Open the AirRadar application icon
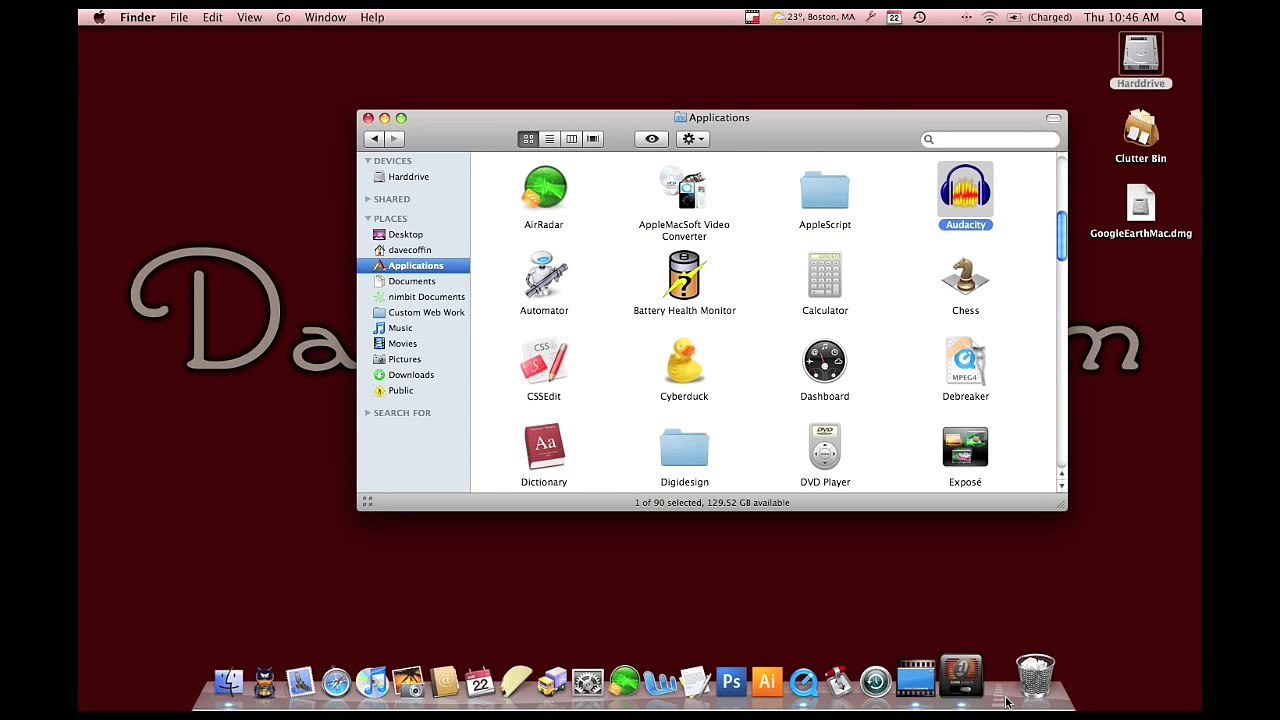The width and height of the screenshot is (1280, 720). [544, 188]
